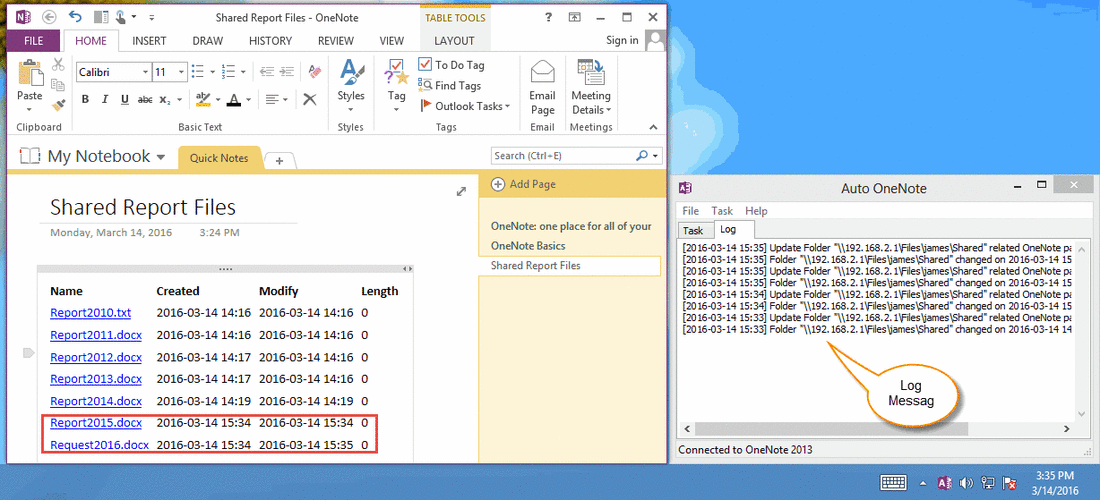
Task: Expand the My Notebook dropdown
Action: coord(161,156)
